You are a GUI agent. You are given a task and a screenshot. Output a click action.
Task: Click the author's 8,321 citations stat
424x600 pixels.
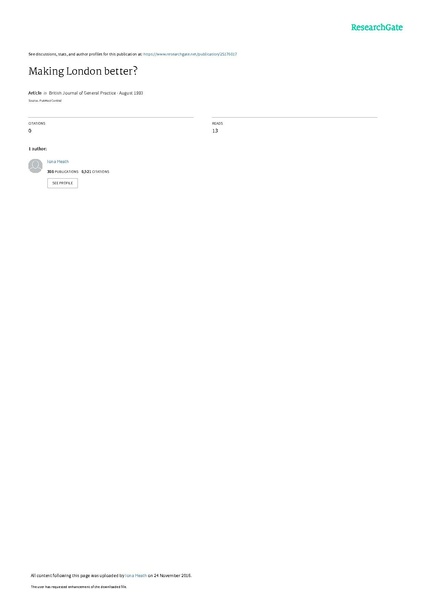click(95, 172)
